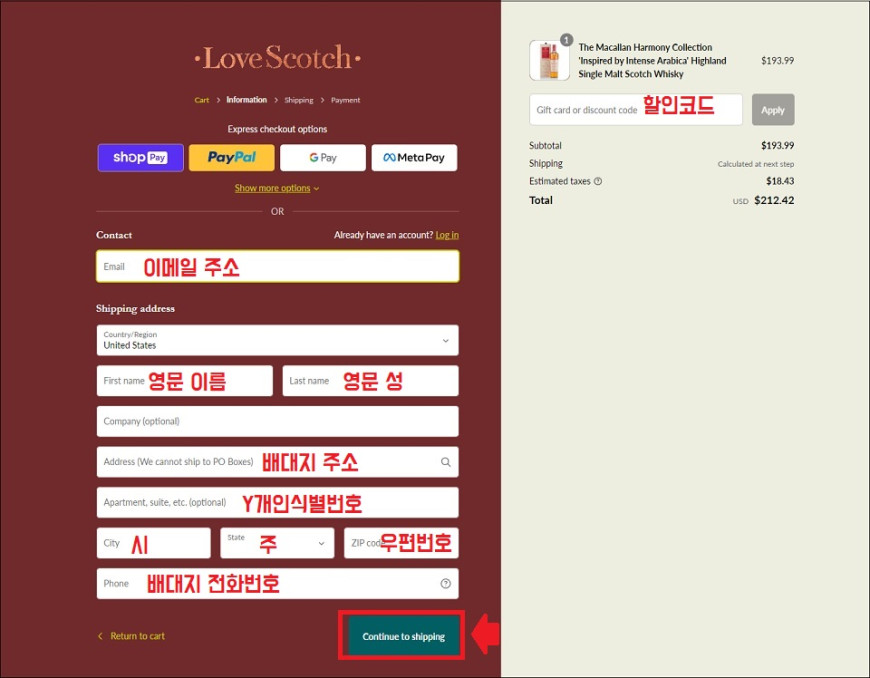Image resolution: width=870 pixels, height=678 pixels.
Task: Focus the Phone number field
Action: [277, 583]
